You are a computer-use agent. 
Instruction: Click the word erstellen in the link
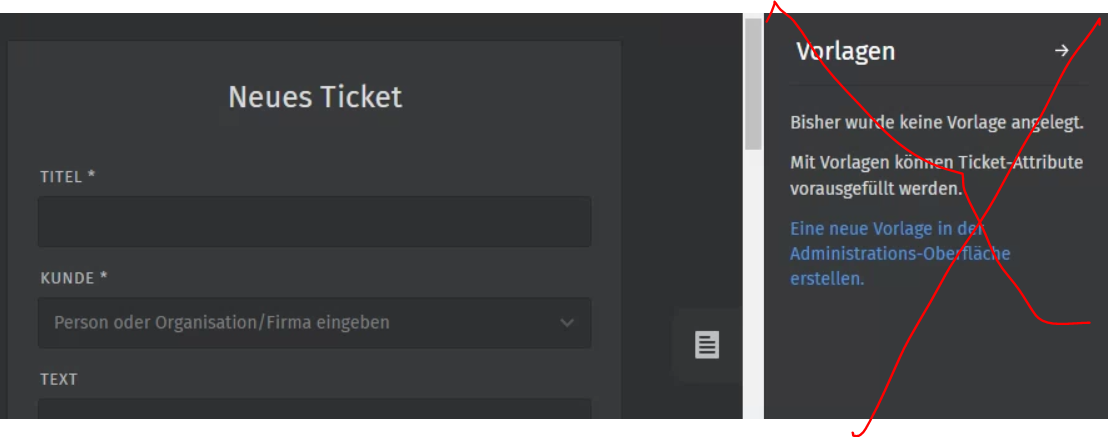[x=827, y=279]
